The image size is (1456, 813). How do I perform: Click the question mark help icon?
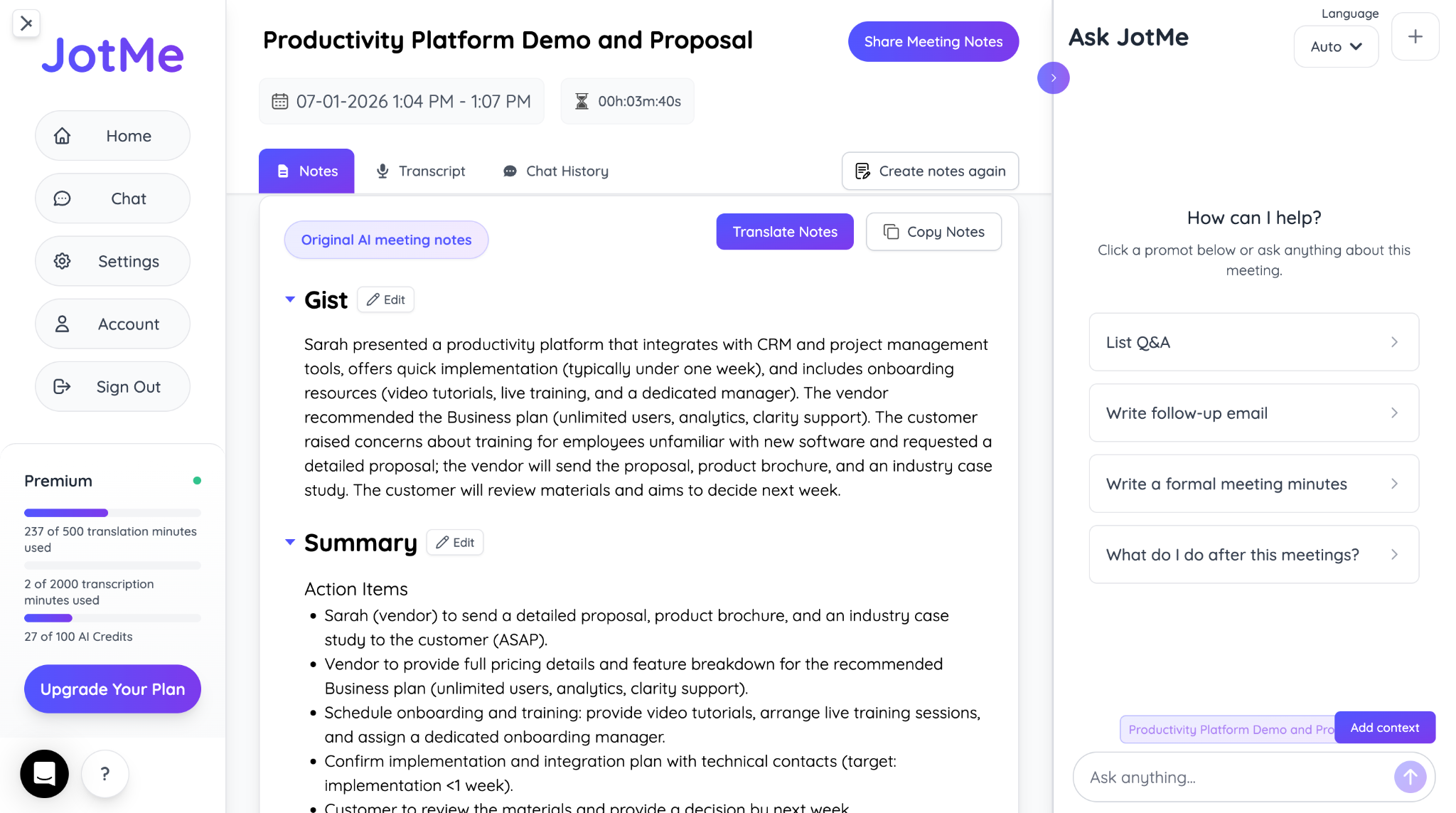pos(105,774)
